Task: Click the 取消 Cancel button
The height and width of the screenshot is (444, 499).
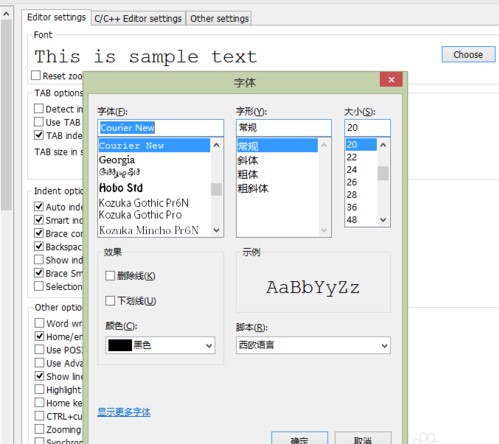Action: [x=363, y=439]
